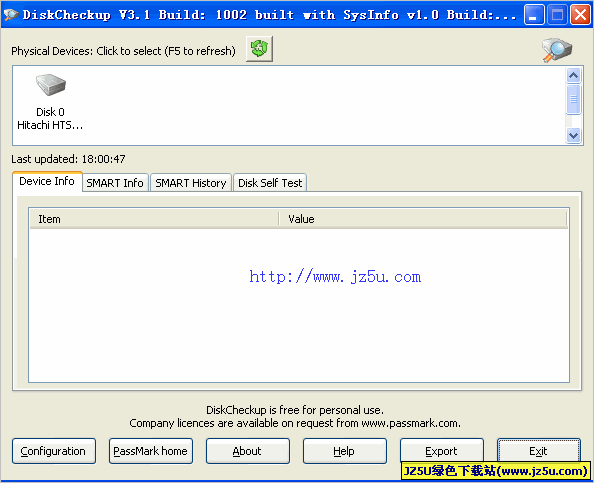This screenshot has height=483, width=594.
Task: Click the PassMark home button
Action: click(x=150, y=451)
